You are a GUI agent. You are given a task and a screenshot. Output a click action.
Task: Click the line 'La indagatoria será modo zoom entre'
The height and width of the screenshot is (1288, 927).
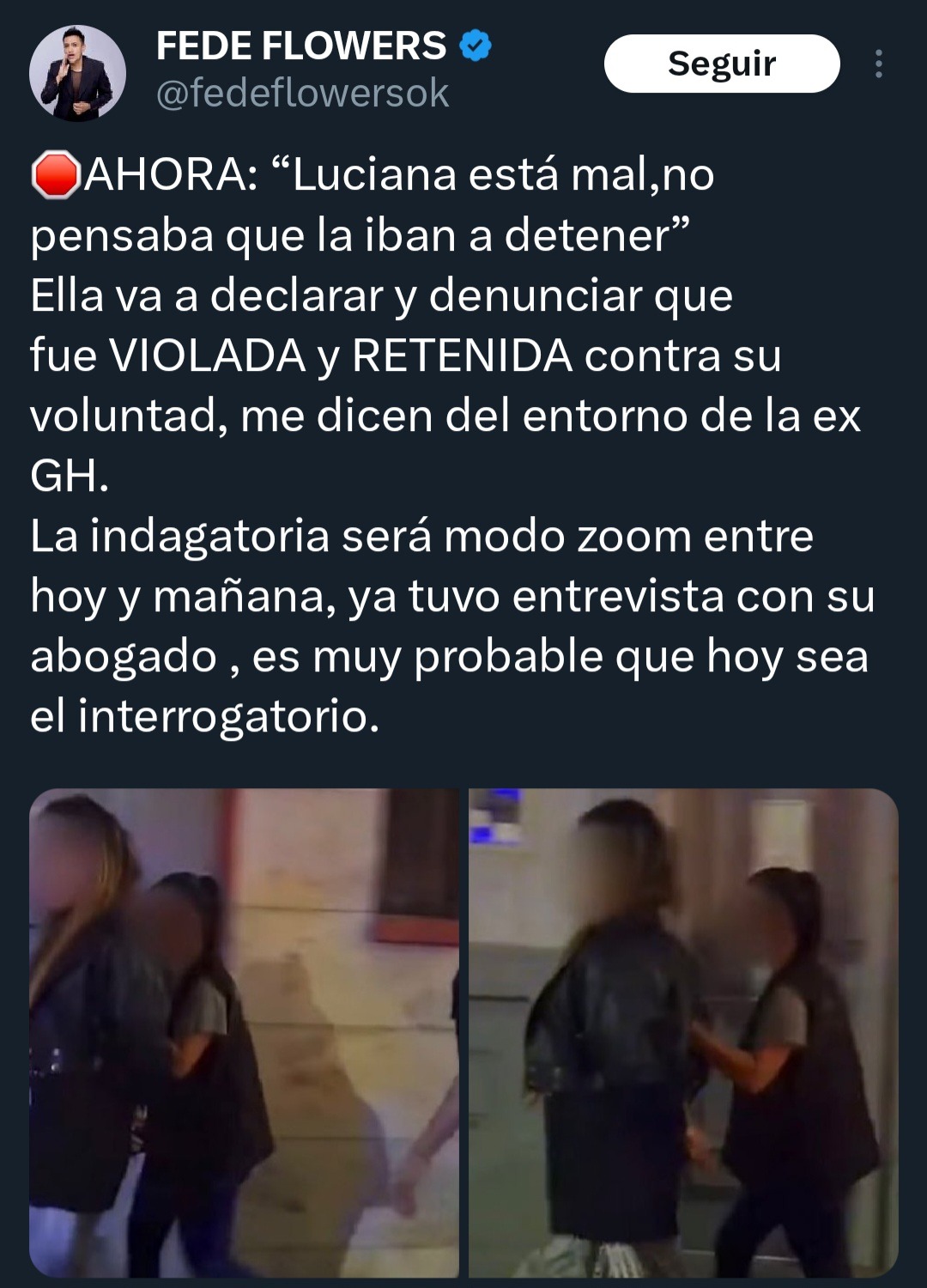[x=421, y=536]
